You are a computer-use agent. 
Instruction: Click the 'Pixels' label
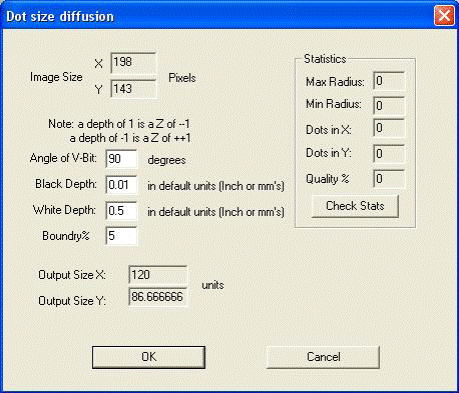[x=182, y=78]
